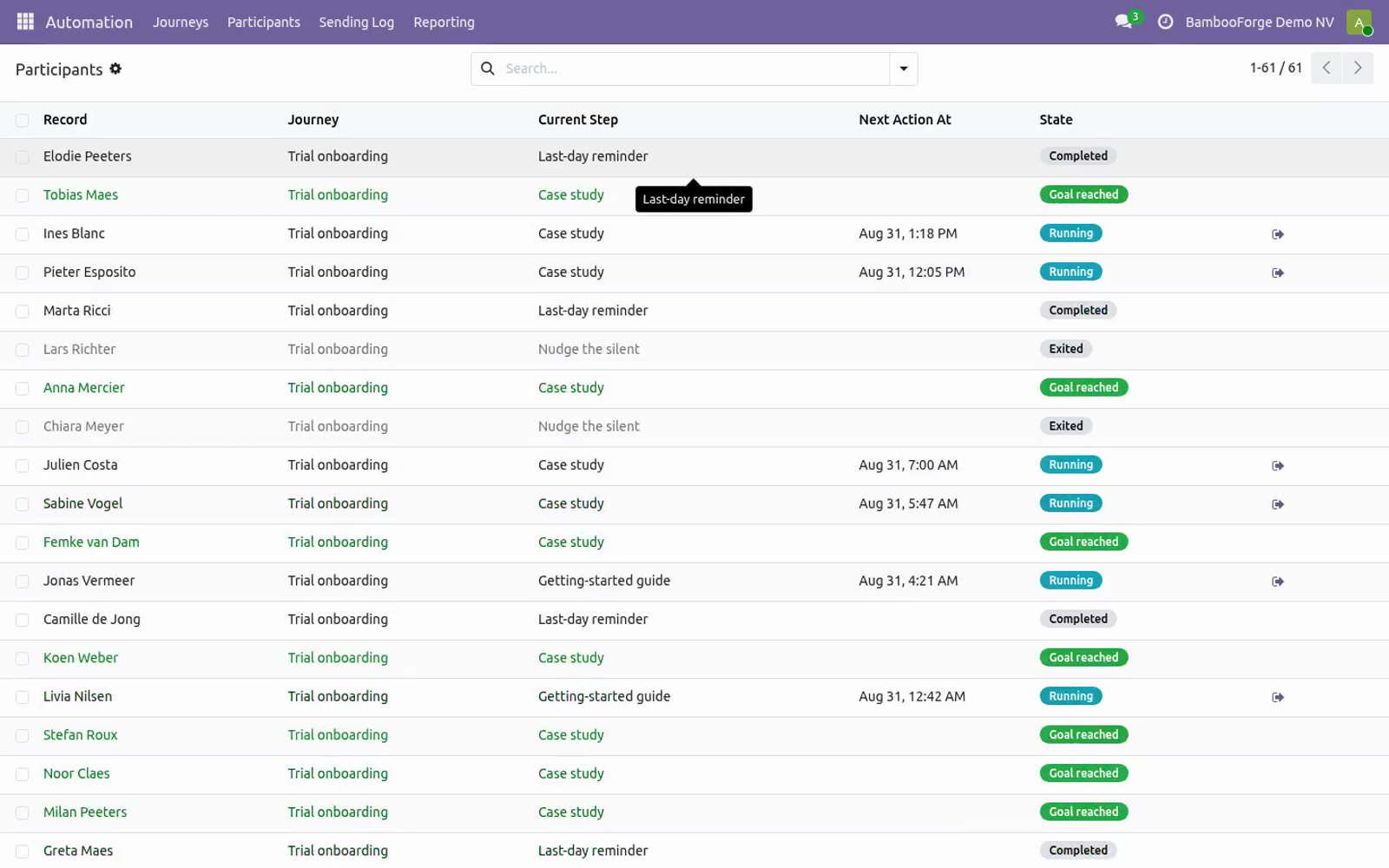
Task: Open the Participants menu in navbar
Action: click(x=264, y=22)
